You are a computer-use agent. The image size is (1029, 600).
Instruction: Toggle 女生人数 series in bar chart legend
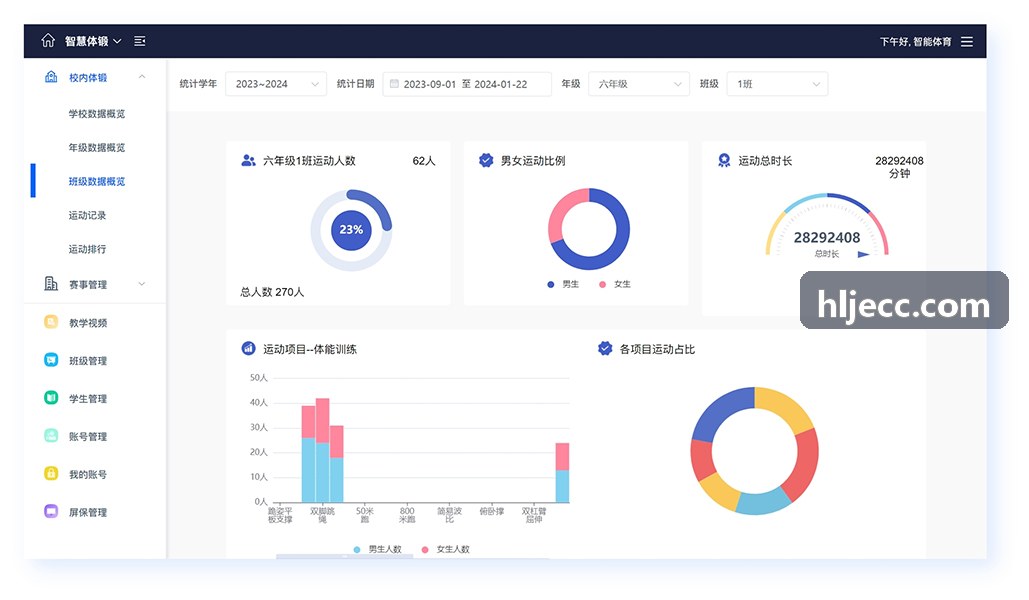(x=446, y=549)
